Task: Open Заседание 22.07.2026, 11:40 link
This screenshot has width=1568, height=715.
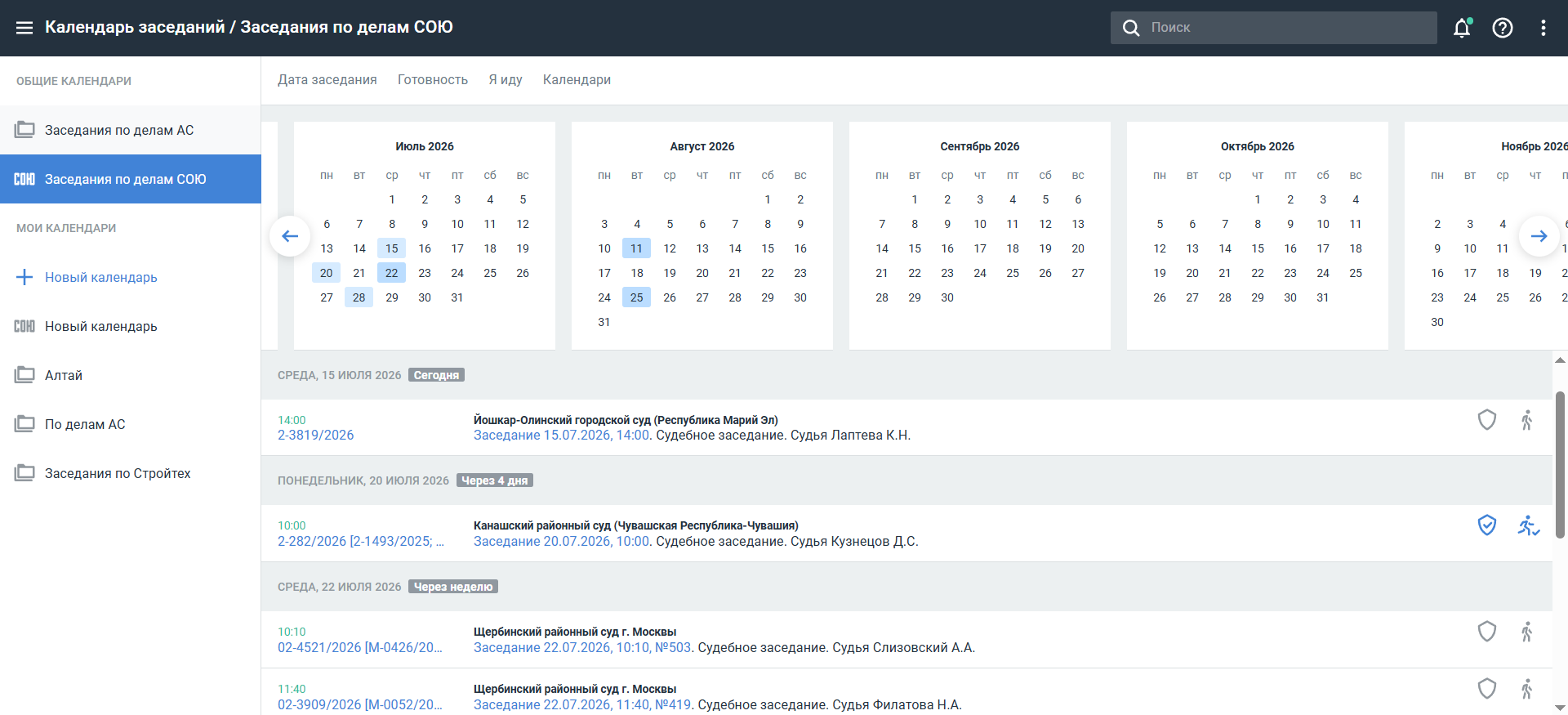Action: pos(583,704)
